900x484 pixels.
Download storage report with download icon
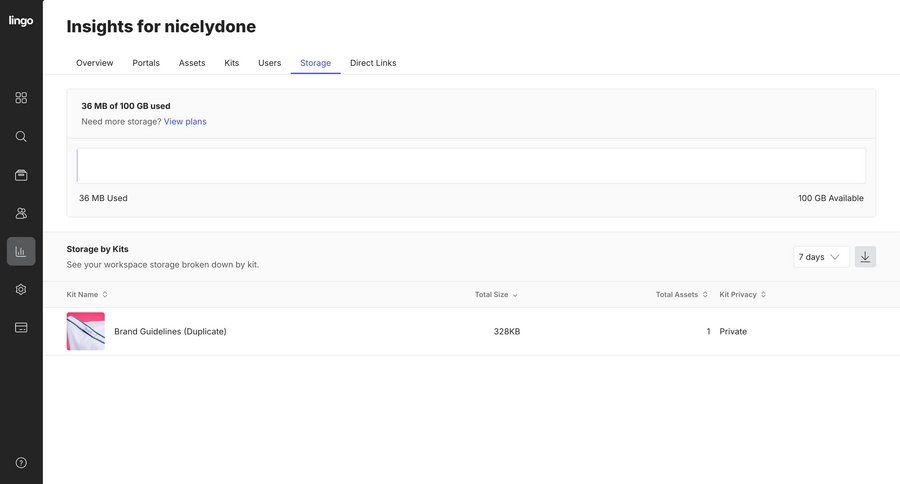pyautogui.click(x=865, y=257)
